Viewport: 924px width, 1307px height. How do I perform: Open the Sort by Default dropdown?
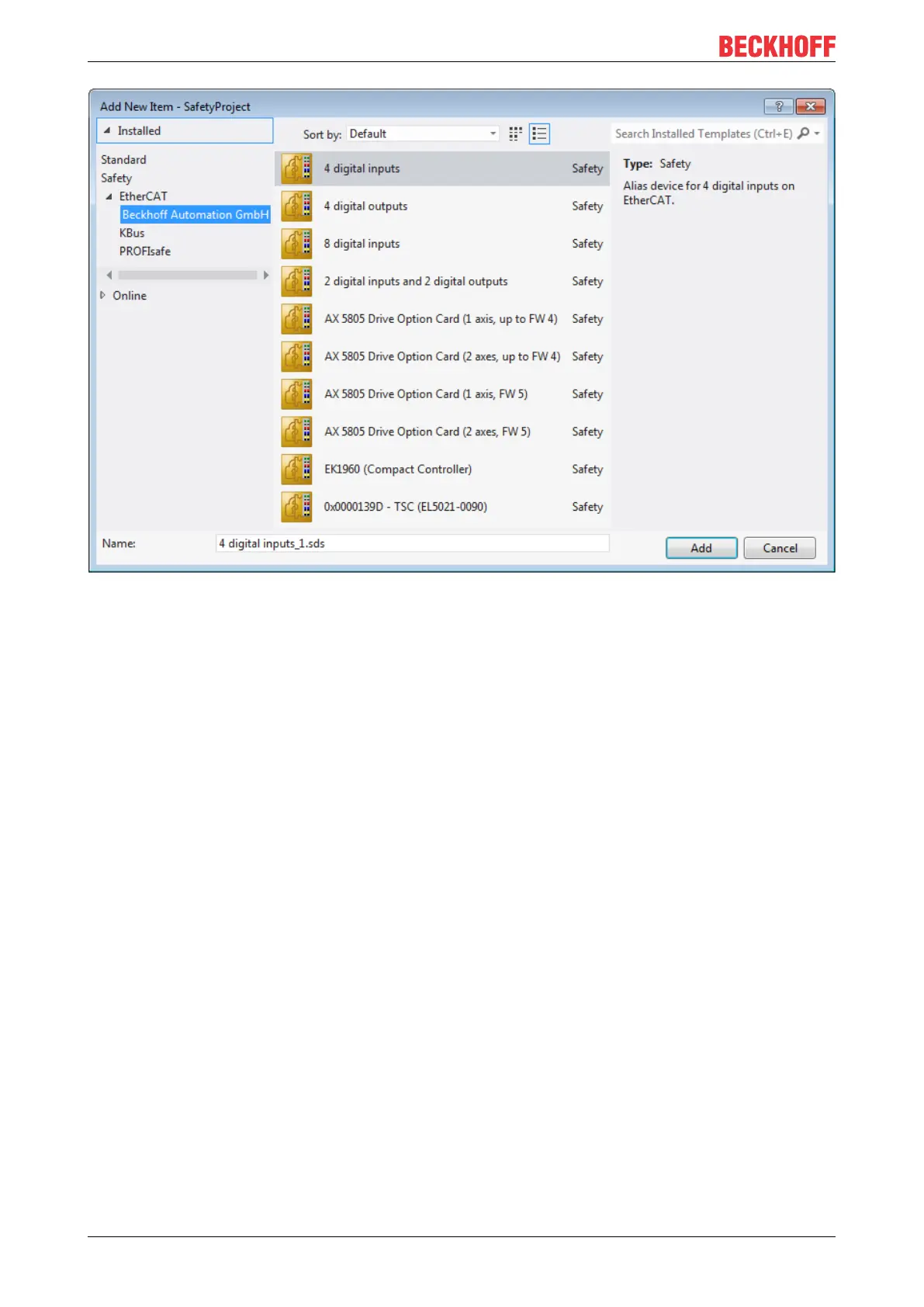coord(423,133)
